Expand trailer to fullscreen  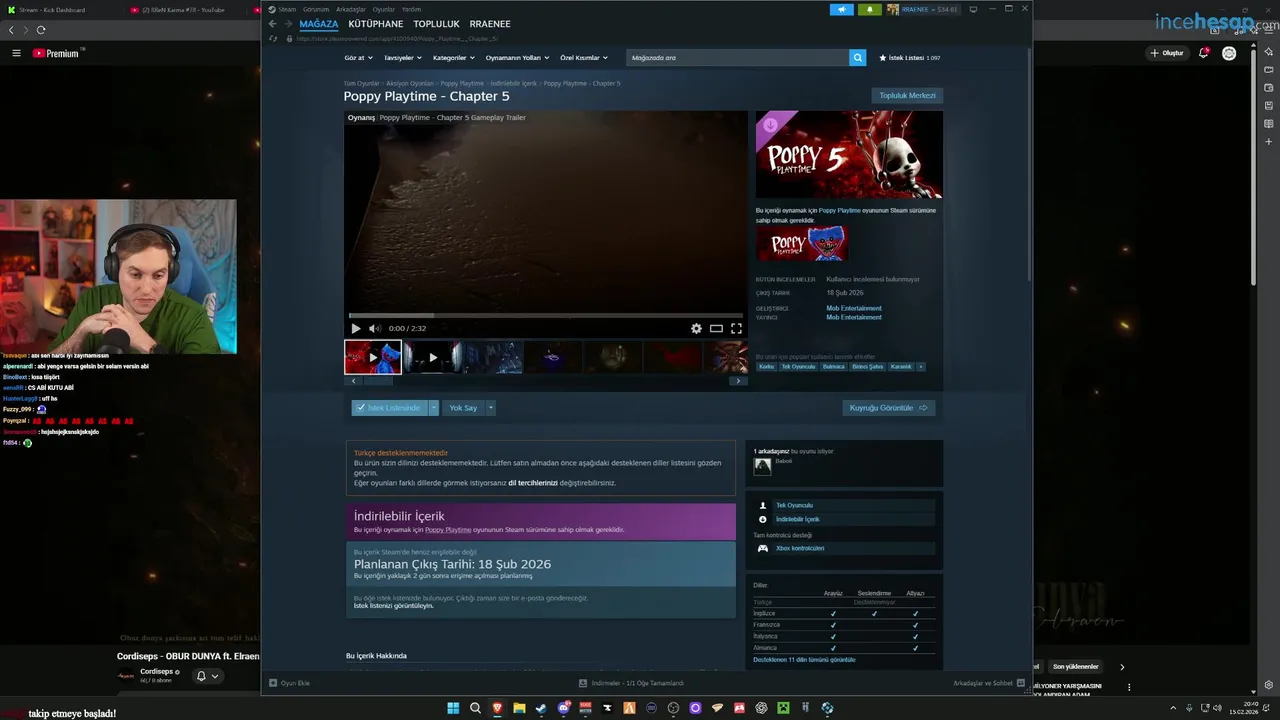tap(736, 328)
